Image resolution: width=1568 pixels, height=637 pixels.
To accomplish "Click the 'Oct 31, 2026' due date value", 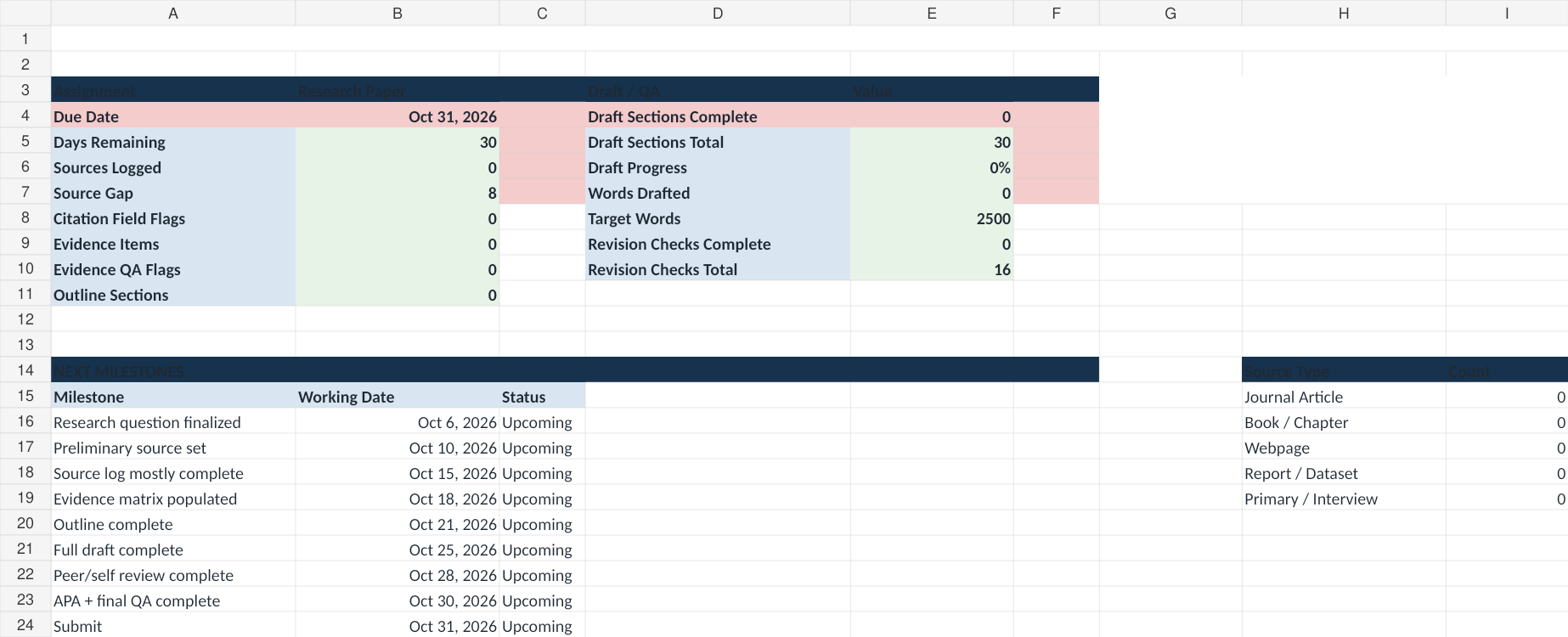I will point(398,116).
